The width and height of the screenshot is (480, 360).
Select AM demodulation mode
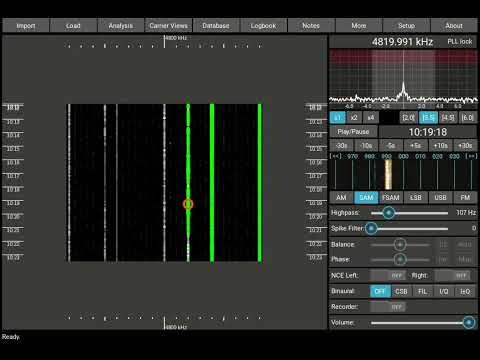pos(341,197)
